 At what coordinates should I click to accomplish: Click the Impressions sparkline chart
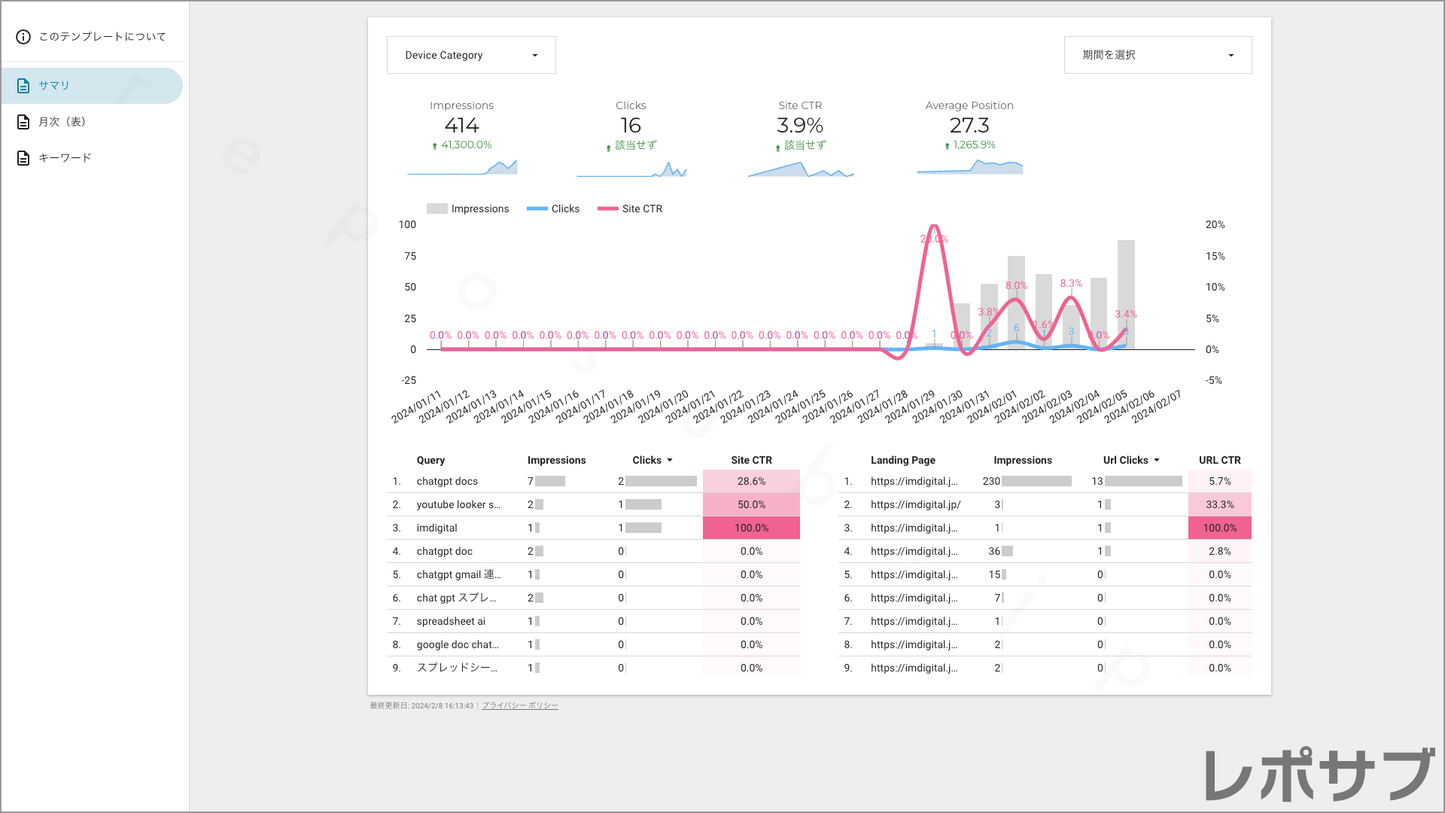[462, 167]
